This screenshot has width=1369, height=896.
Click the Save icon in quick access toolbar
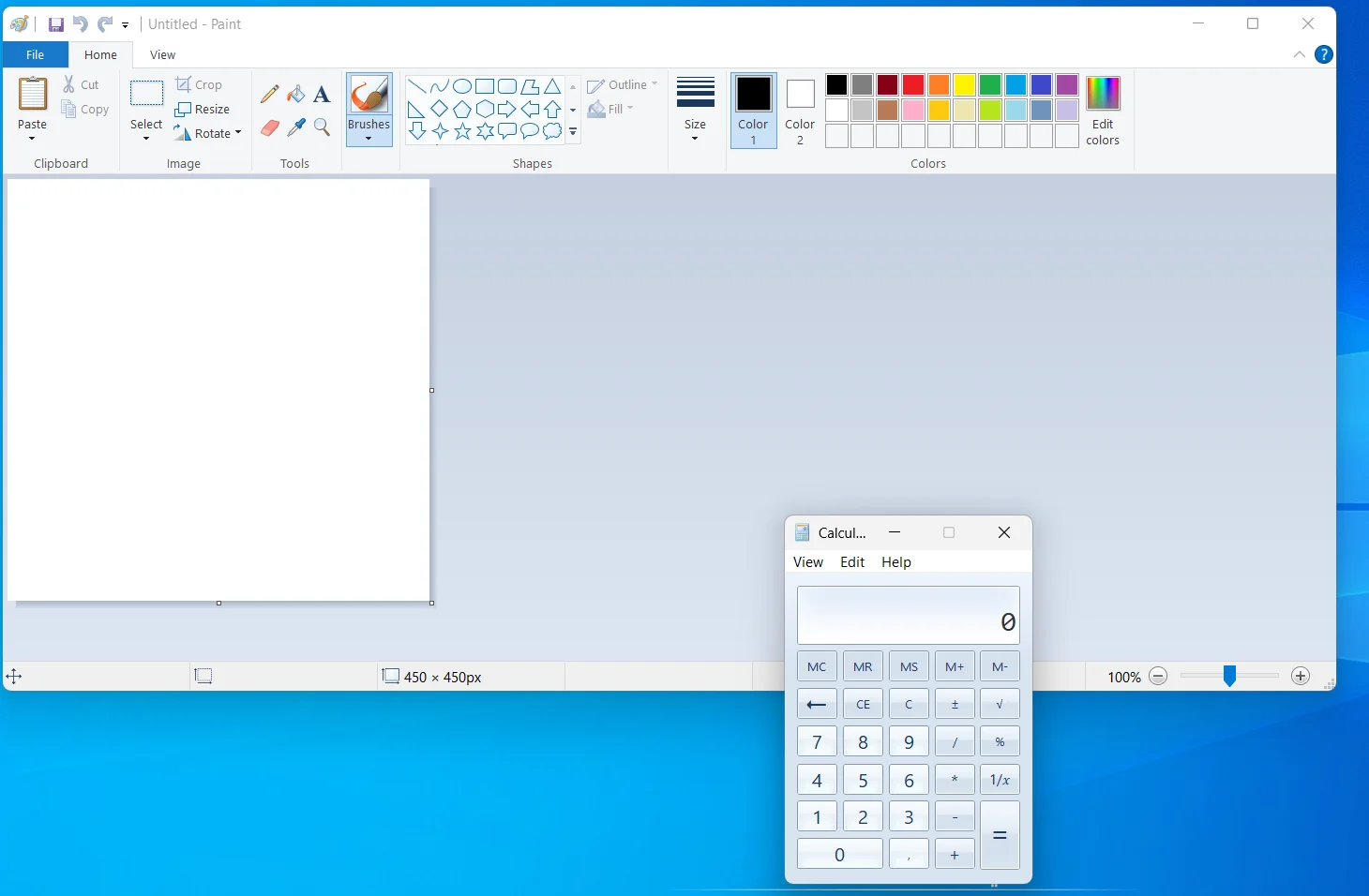(56, 24)
